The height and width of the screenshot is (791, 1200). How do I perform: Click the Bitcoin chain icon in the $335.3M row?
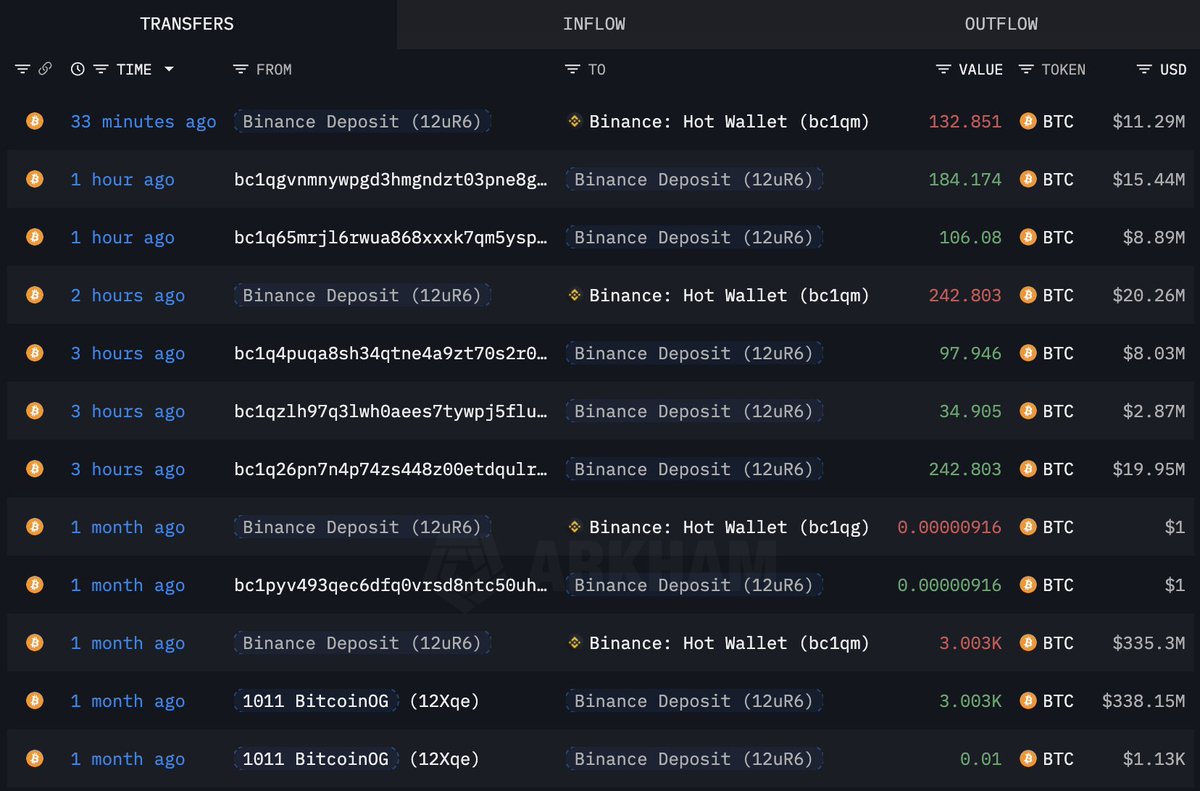pos(35,643)
